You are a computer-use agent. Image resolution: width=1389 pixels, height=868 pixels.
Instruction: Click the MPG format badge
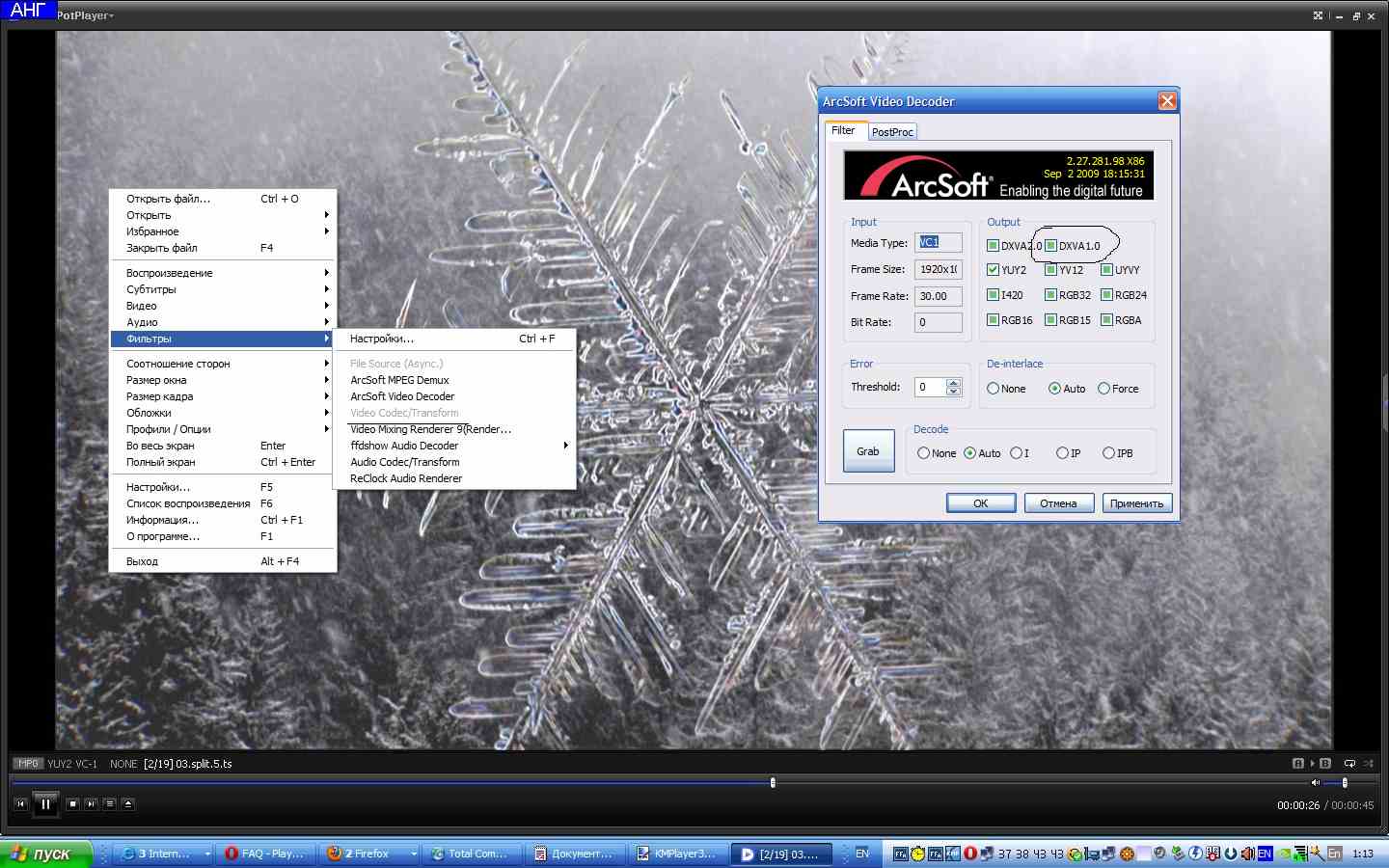[28, 764]
